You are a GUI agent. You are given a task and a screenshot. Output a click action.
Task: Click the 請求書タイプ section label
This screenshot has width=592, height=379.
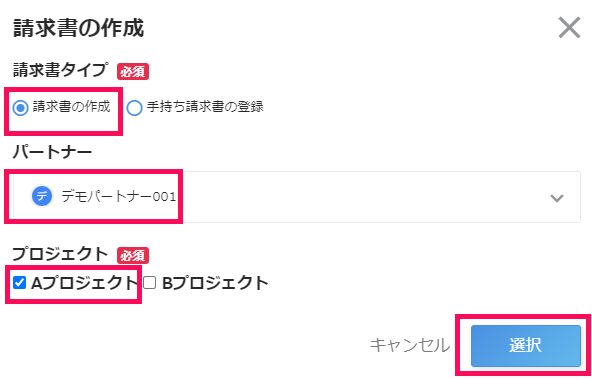(x=61, y=71)
